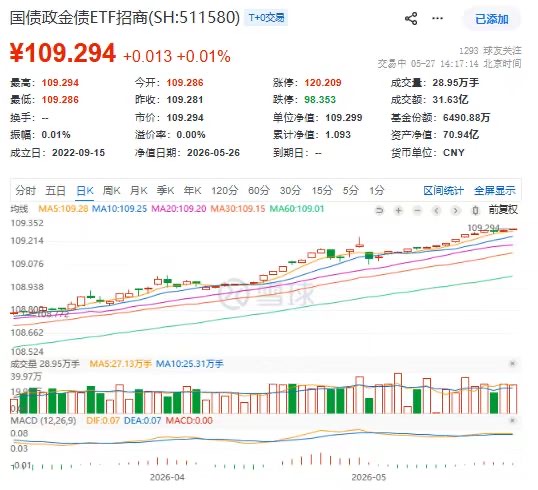Click the 已添加 button

click(492, 19)
